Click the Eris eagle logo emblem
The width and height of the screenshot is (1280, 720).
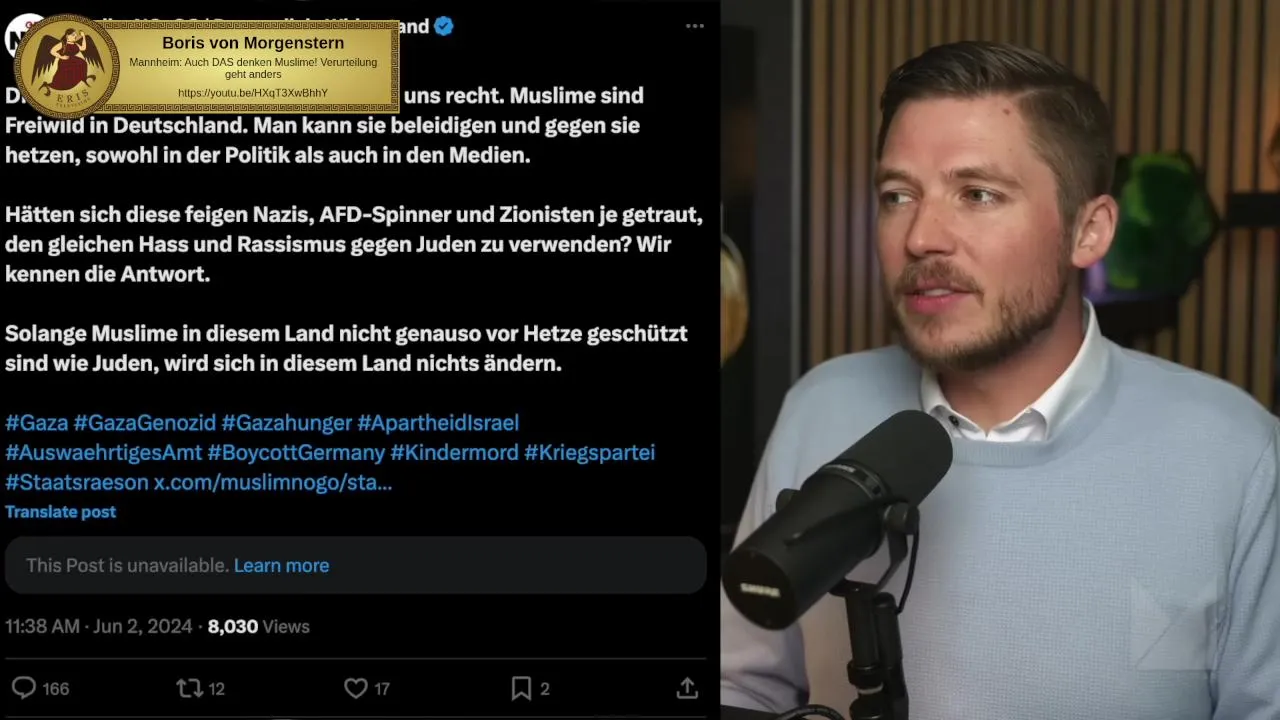tap(68, 66)
